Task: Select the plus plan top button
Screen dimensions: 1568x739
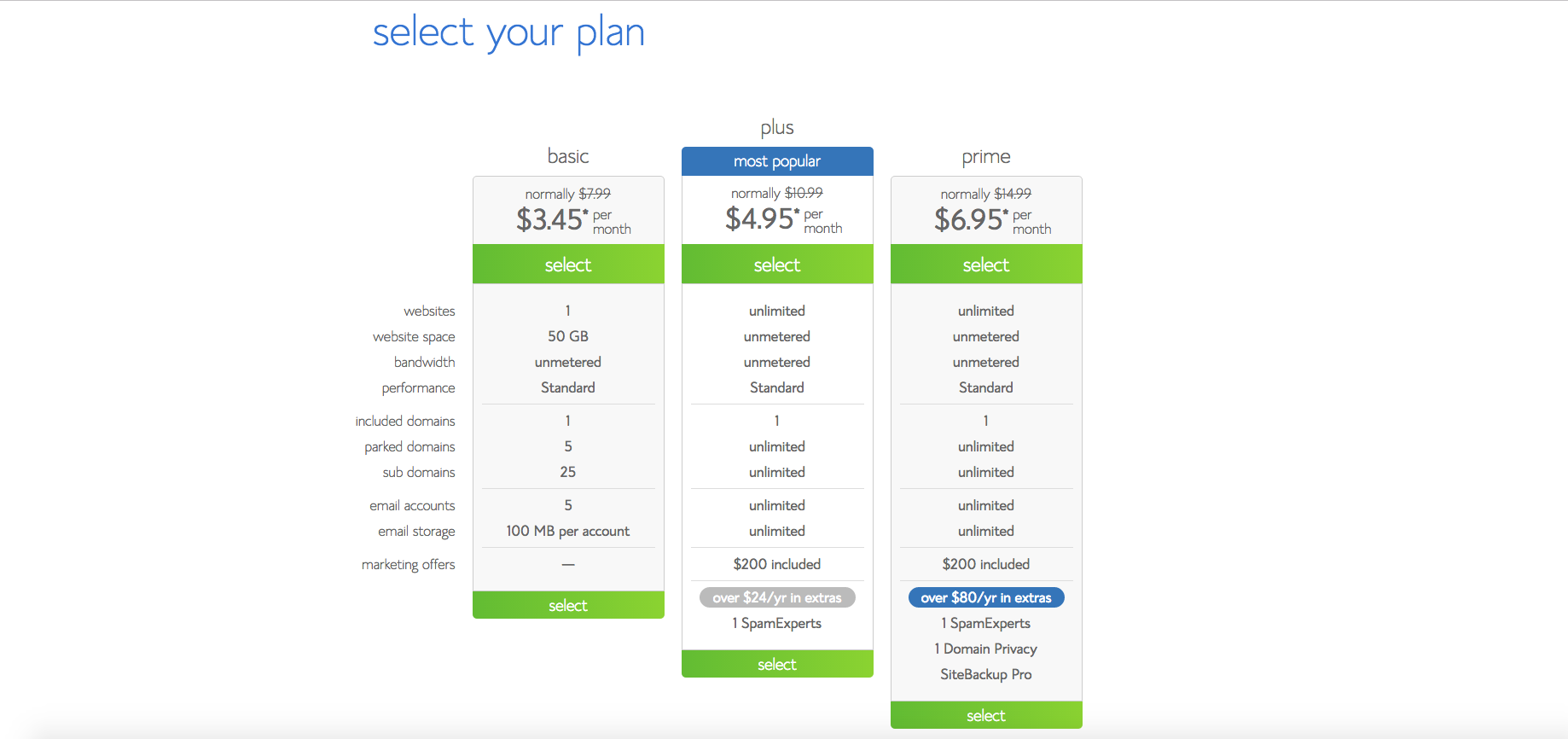Action: tap(777, 265)
